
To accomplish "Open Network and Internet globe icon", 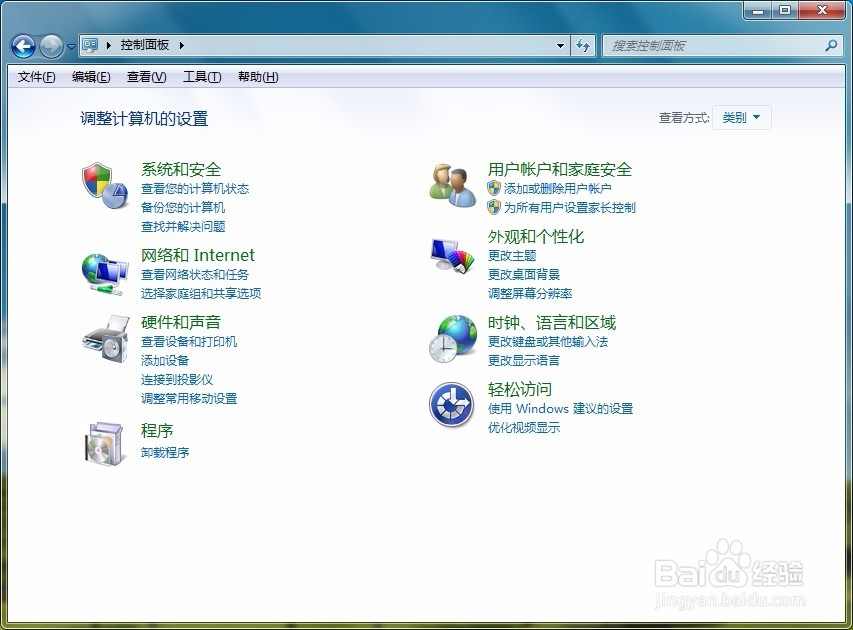I will [x=105, y=275].
